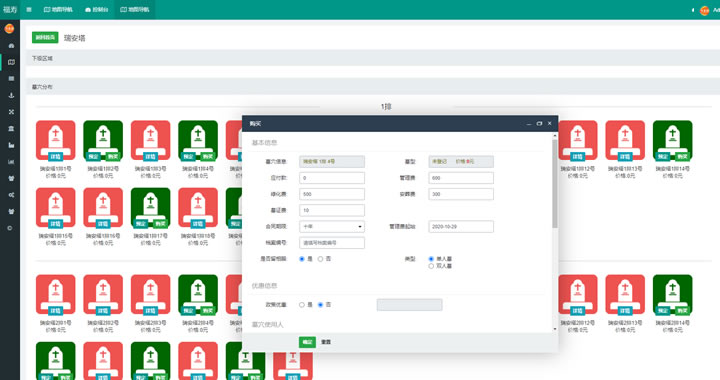The height and width of the screenshot is (380, 720).
Task: Open the crossed-arrows icon in left sidebar
Action: tap(11, 112)
